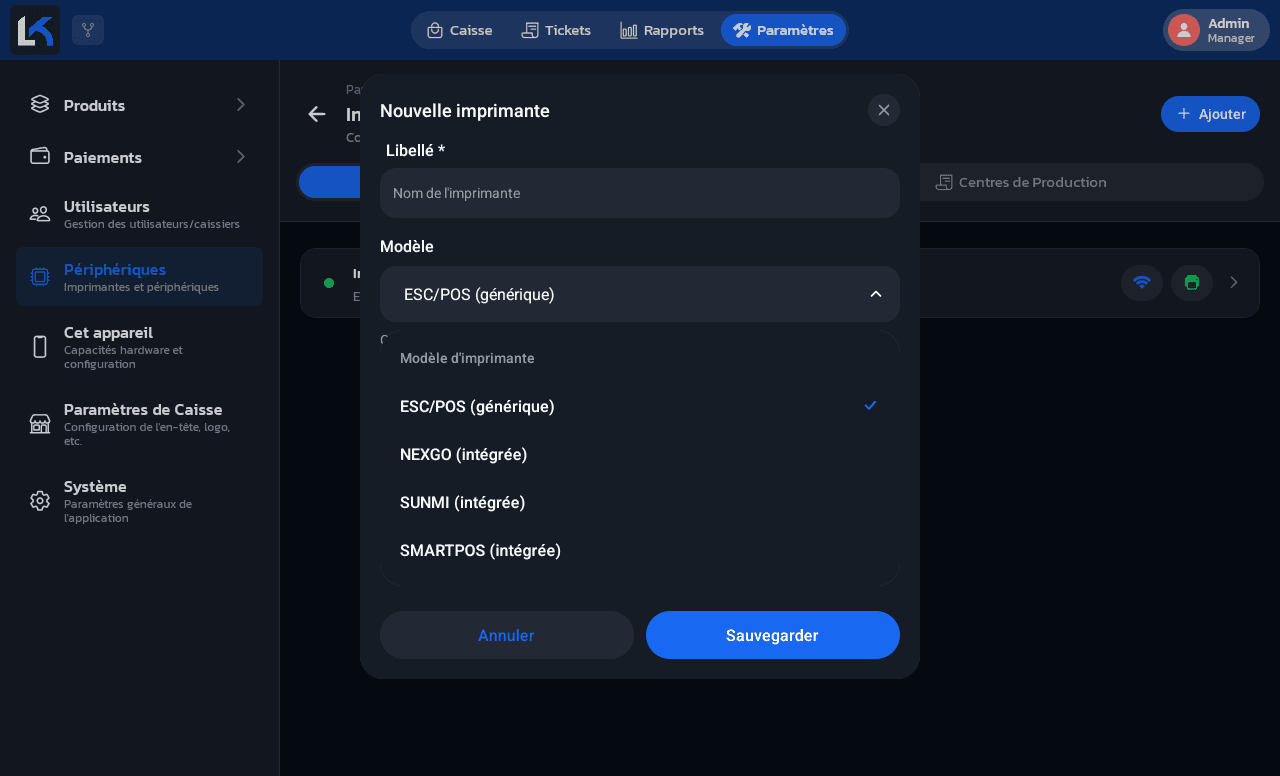
Task: Open Périphériques in the sidebar
Action: pyautogui.click(x=139, y=277)
